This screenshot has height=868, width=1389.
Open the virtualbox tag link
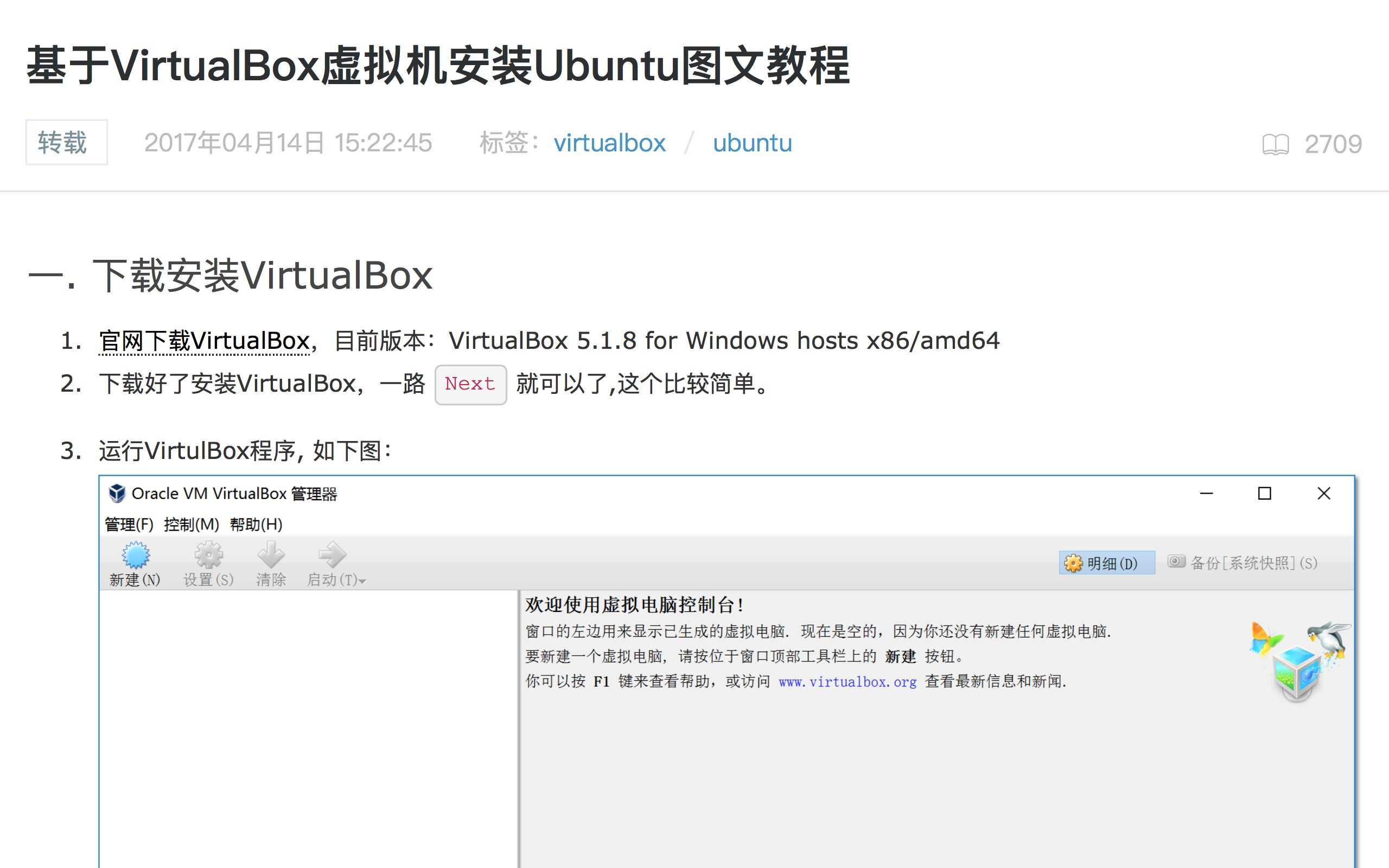pos(609,143)
